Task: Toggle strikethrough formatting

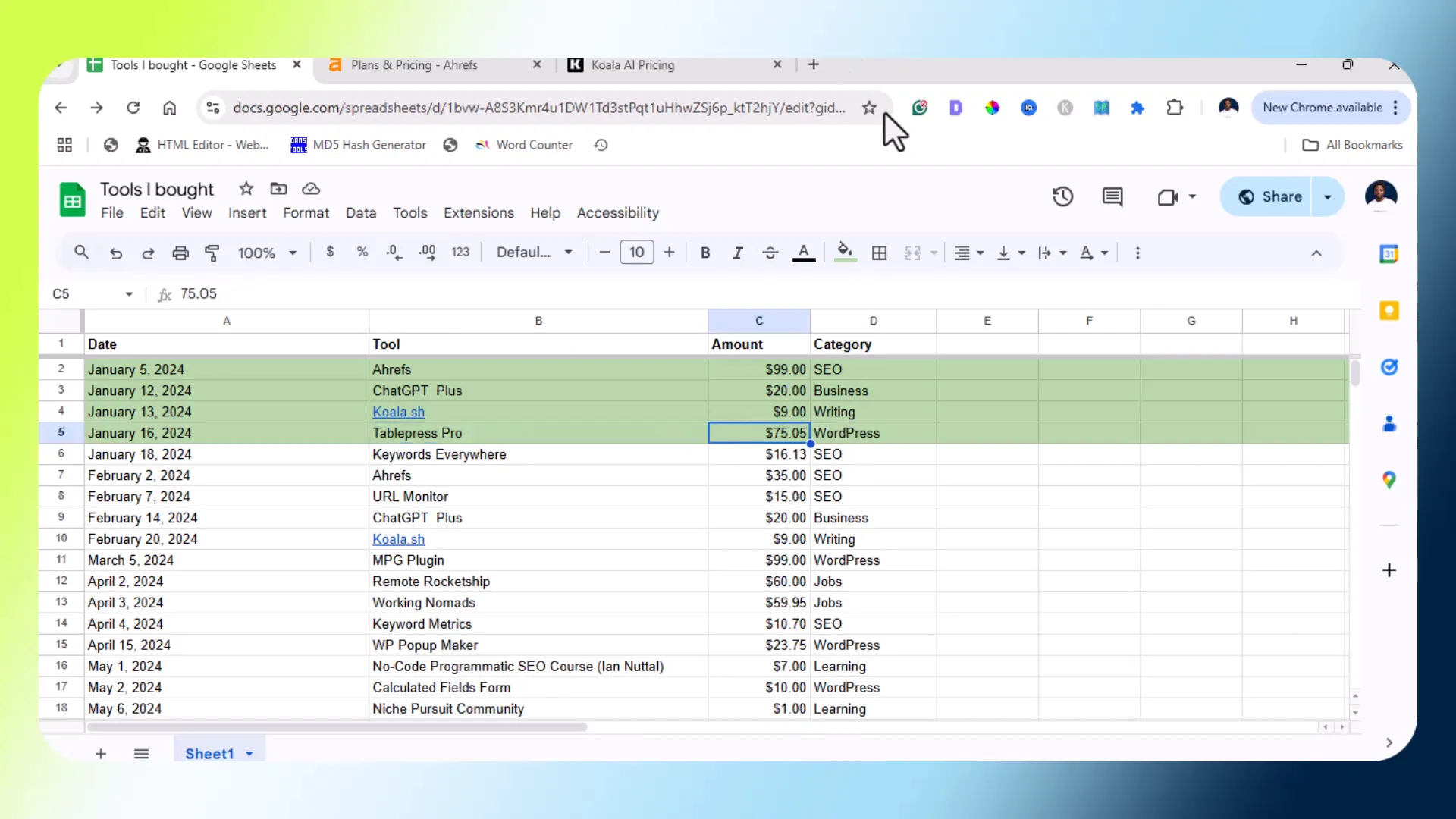Action: [x=770, y=253]
